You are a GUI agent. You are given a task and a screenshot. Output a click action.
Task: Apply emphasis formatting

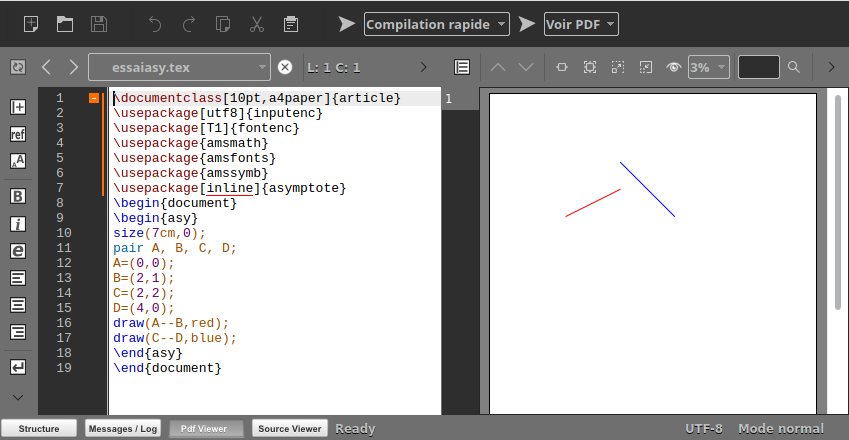point(18,251)
